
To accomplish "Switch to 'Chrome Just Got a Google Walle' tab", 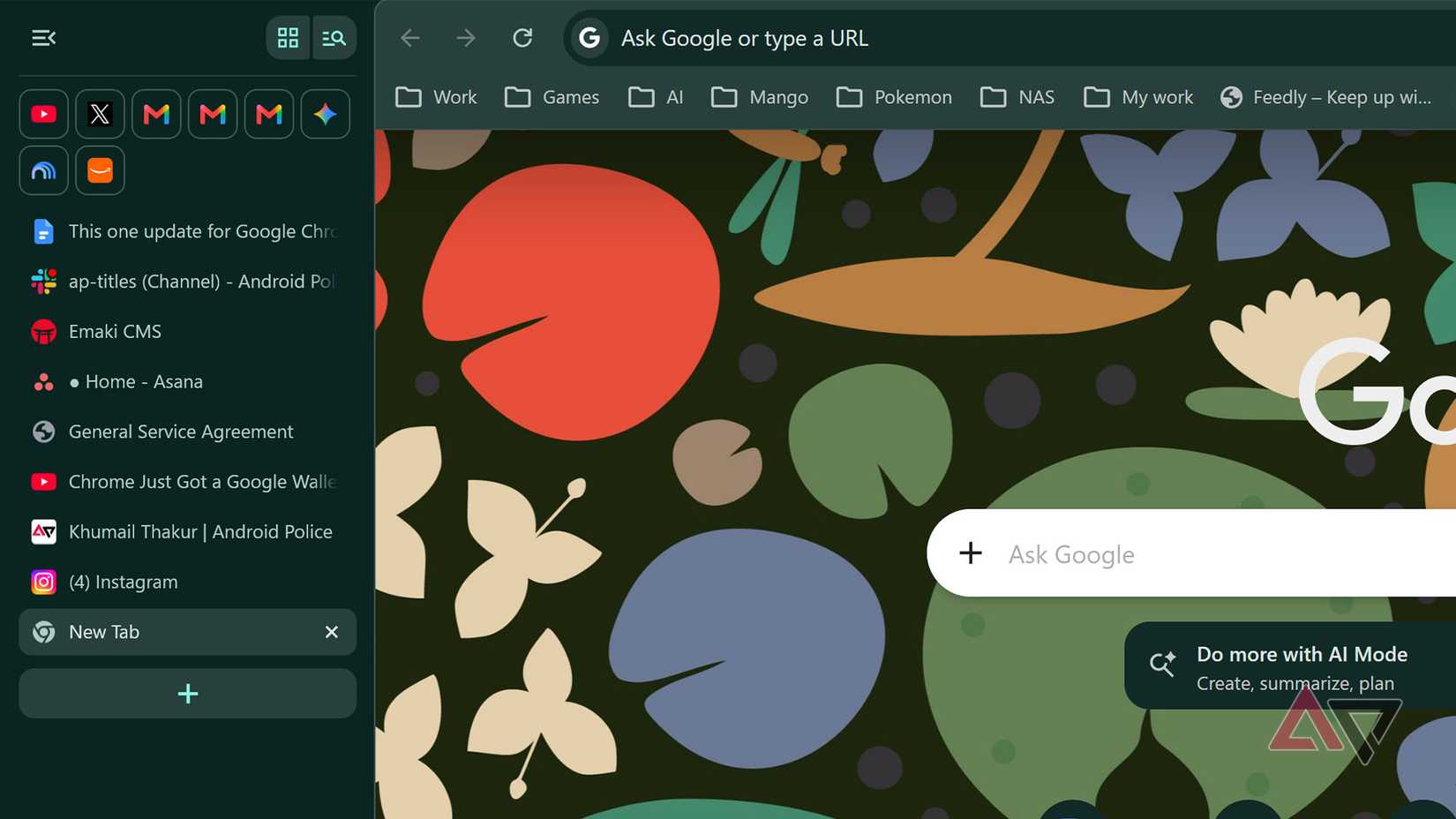I will [188, 482].
